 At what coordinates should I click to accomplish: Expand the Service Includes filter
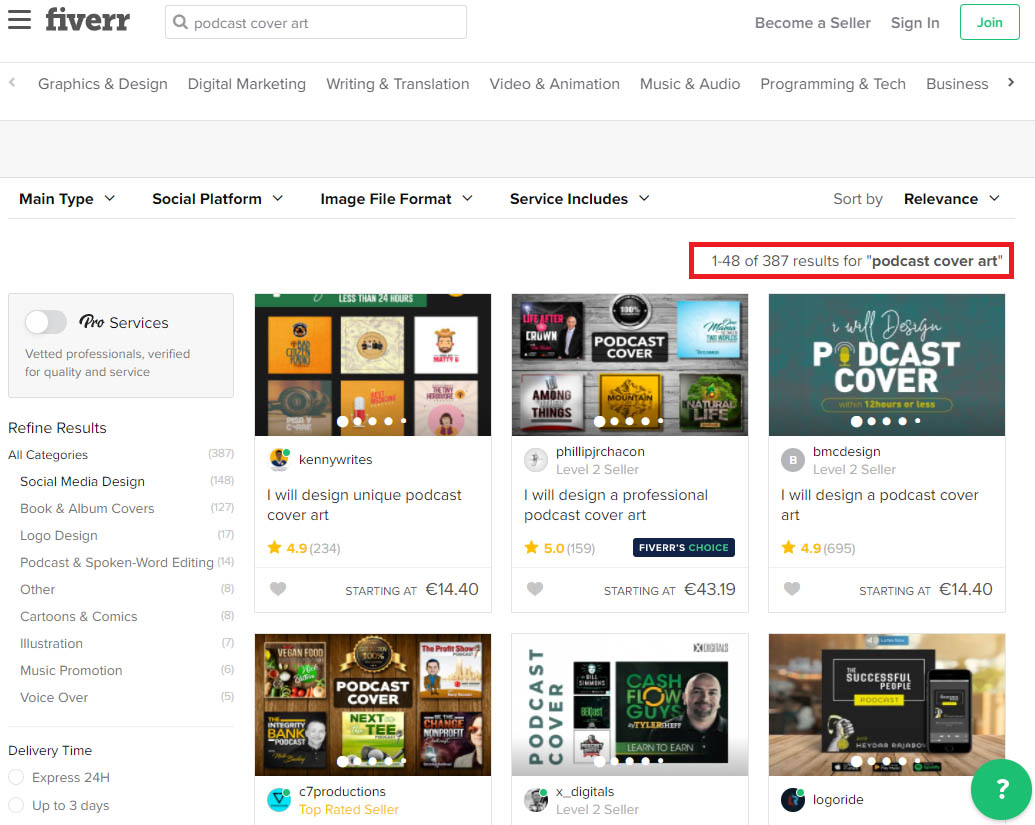tap(580, 199)
